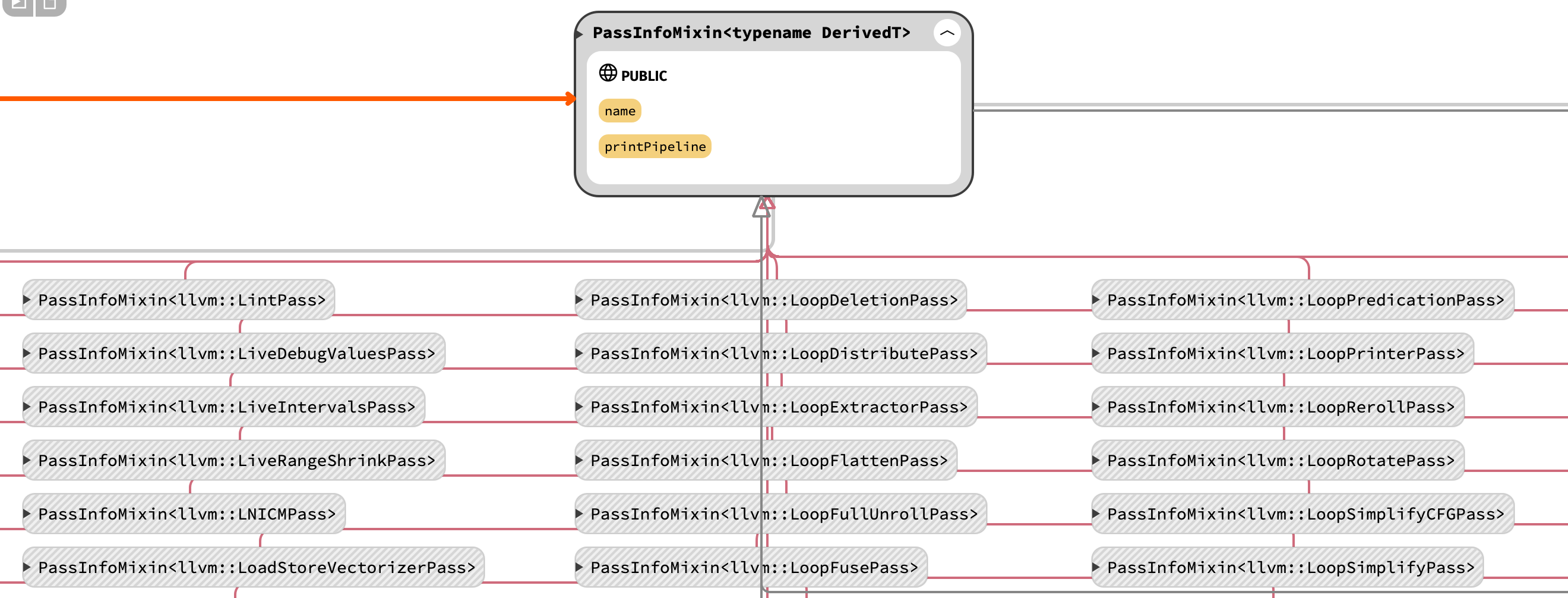Click arrow icon on LoopDeletionPass node
This screenshot has width=1568, height=598.
(580, 300)
